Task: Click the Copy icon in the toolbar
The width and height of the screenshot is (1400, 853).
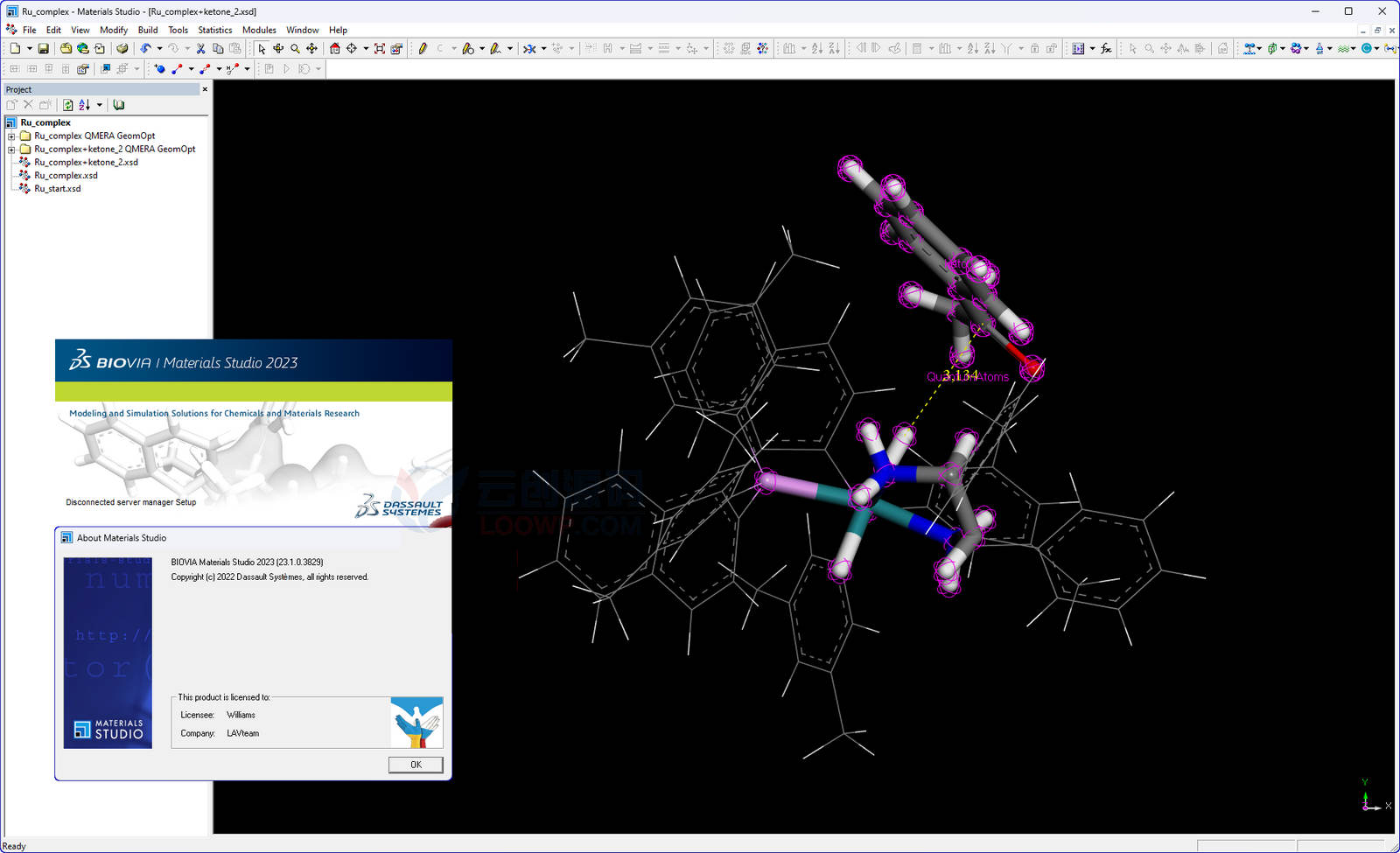Action: point(218,49)
